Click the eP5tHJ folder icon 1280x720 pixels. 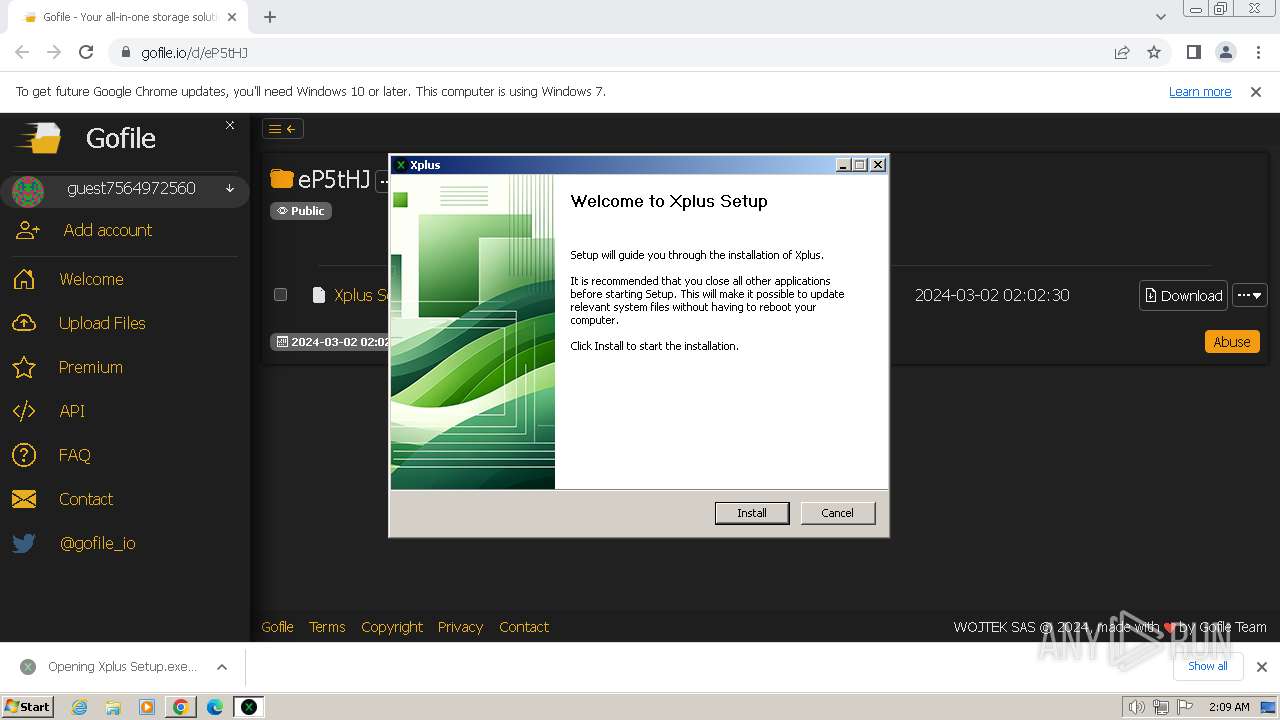[282, 179]
